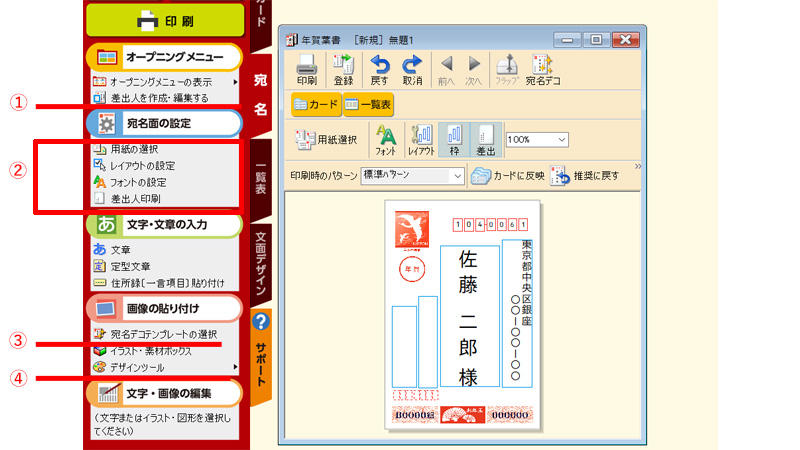Click the postal code boxes on the postcard
Viewport: 800px width, 450px height.
click(490, 224)
